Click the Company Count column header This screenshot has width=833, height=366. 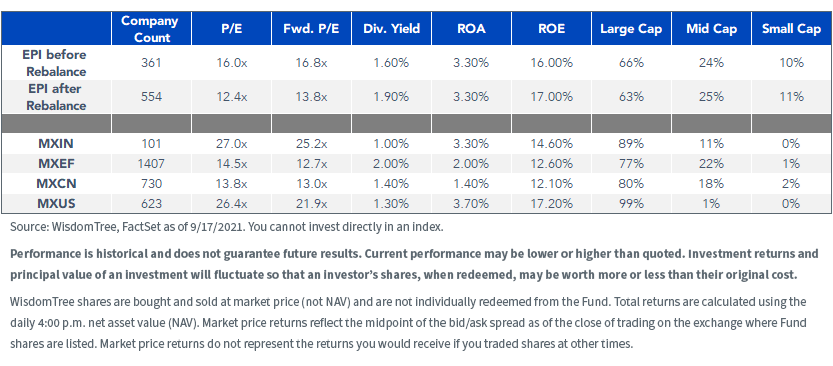pyautogui.click(x=151, y=29)
